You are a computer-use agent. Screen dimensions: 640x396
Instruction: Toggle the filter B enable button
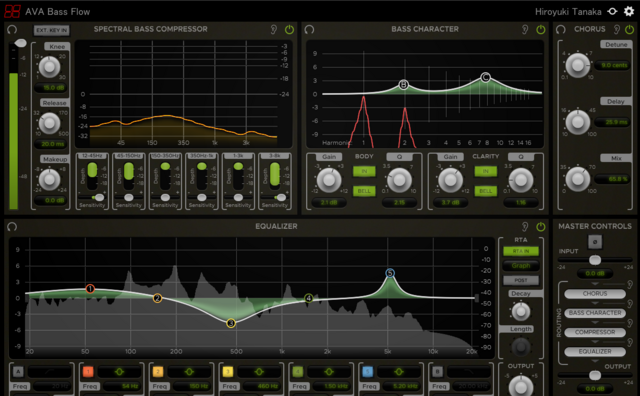click(x=437, y=372)
